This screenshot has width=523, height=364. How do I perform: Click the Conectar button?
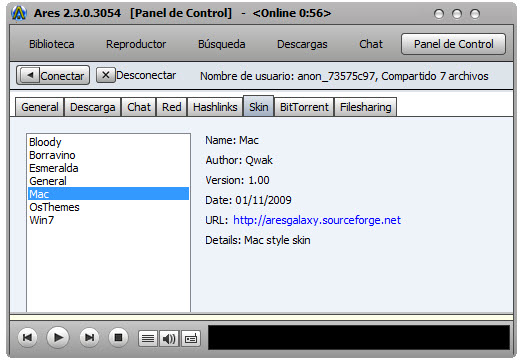53,75
